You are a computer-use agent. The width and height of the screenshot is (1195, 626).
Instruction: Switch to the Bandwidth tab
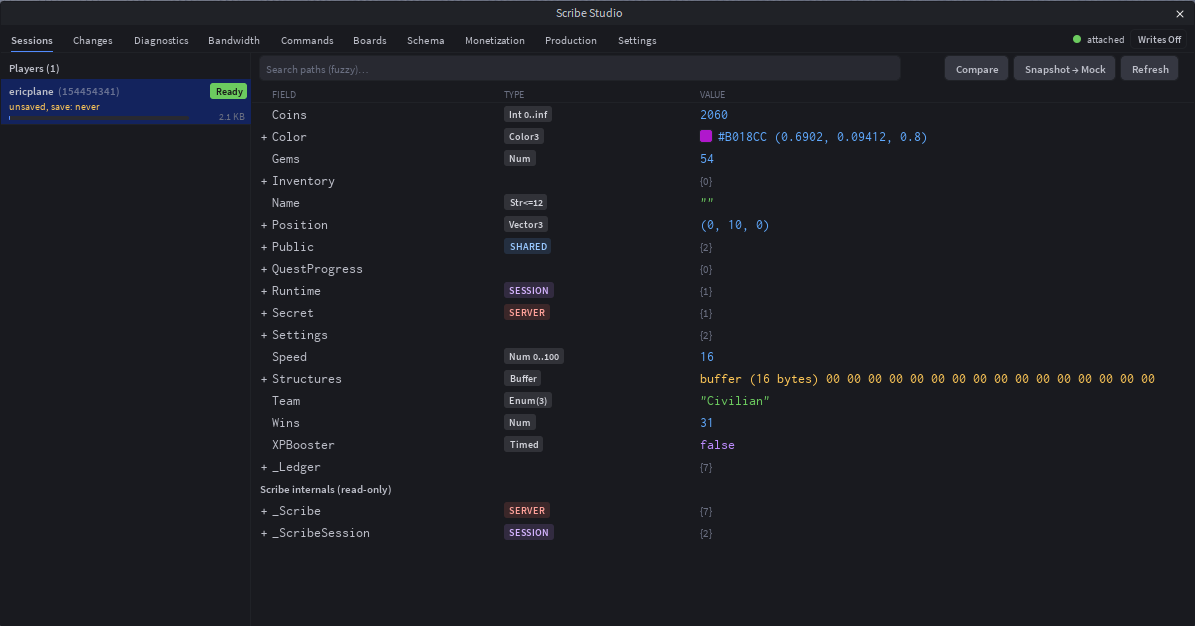pyautogui.click(x=234, y=40)
